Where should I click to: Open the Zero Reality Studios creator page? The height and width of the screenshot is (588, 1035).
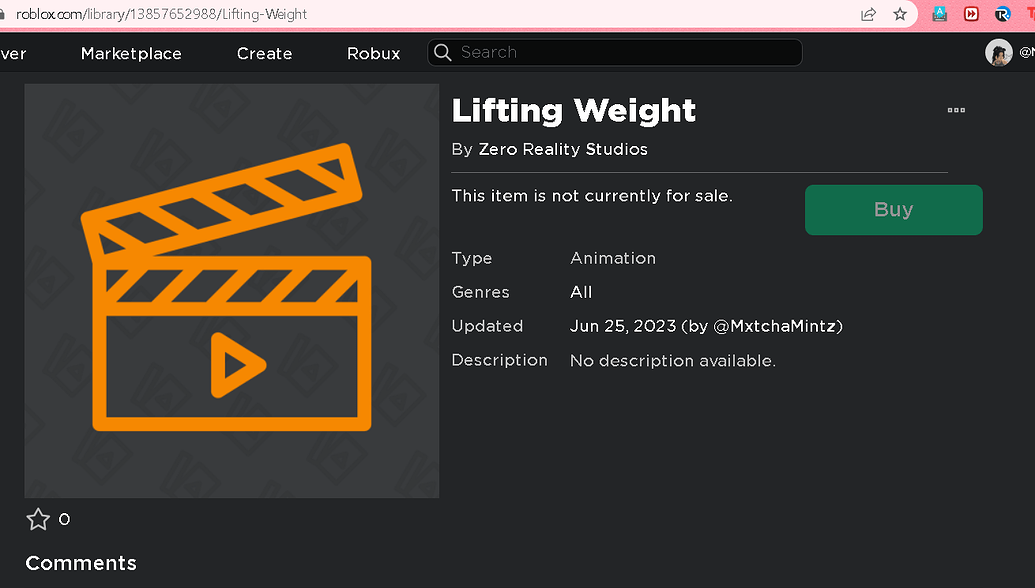pyautogui.click(x=563, y=148)
